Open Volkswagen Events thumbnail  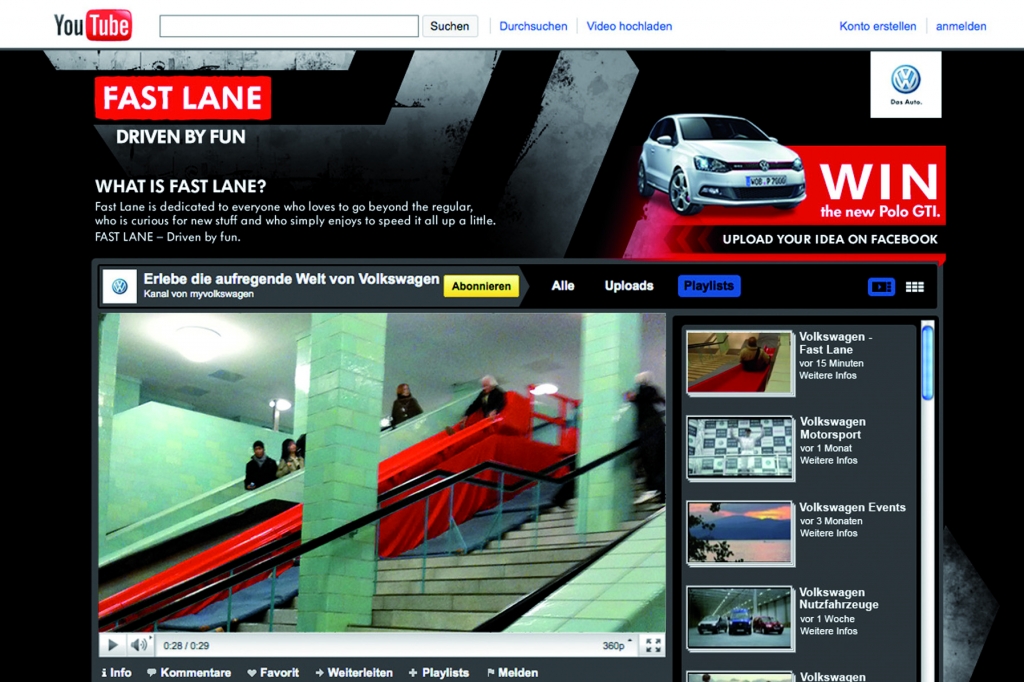739,532
